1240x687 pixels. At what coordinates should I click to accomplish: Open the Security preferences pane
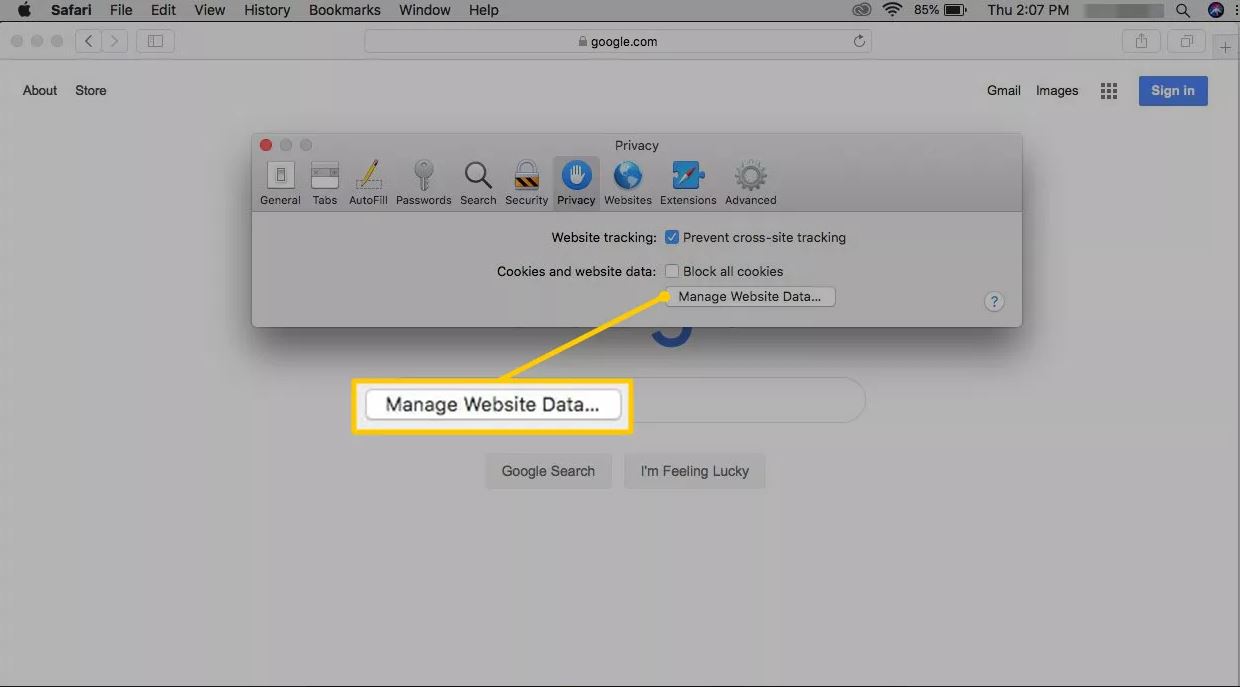(526, 182)
